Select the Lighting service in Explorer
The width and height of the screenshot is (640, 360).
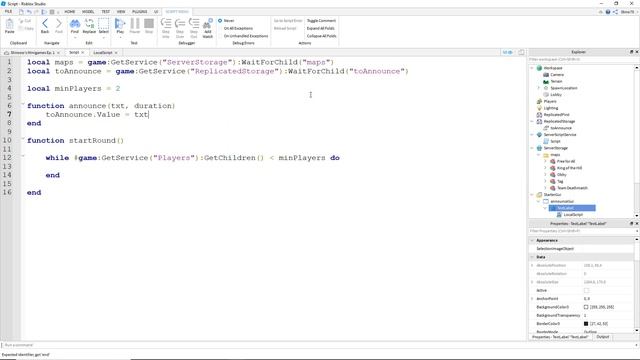(x=547, y=108)
